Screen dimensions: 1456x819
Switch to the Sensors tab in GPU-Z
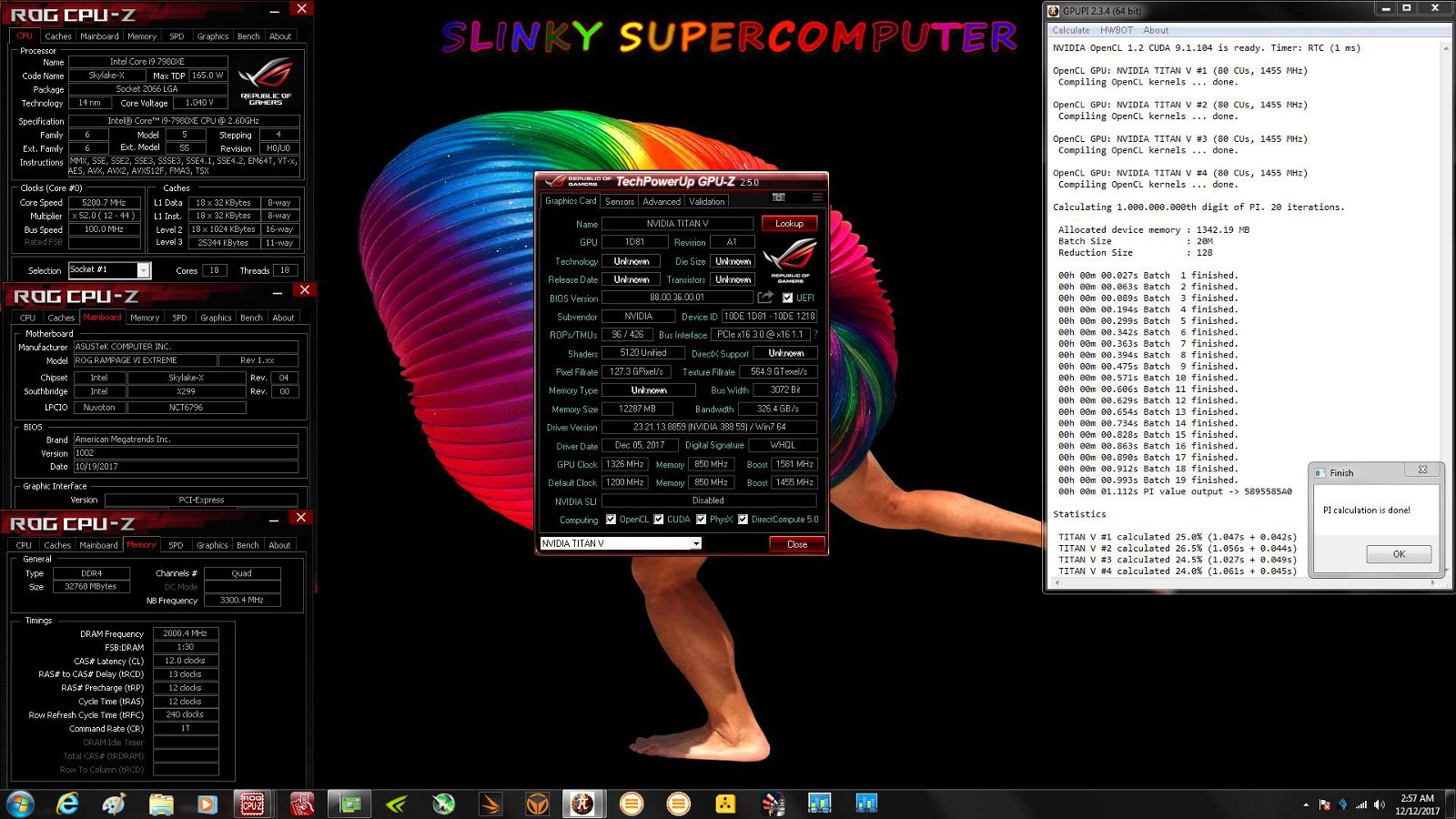tap(620, 201)
